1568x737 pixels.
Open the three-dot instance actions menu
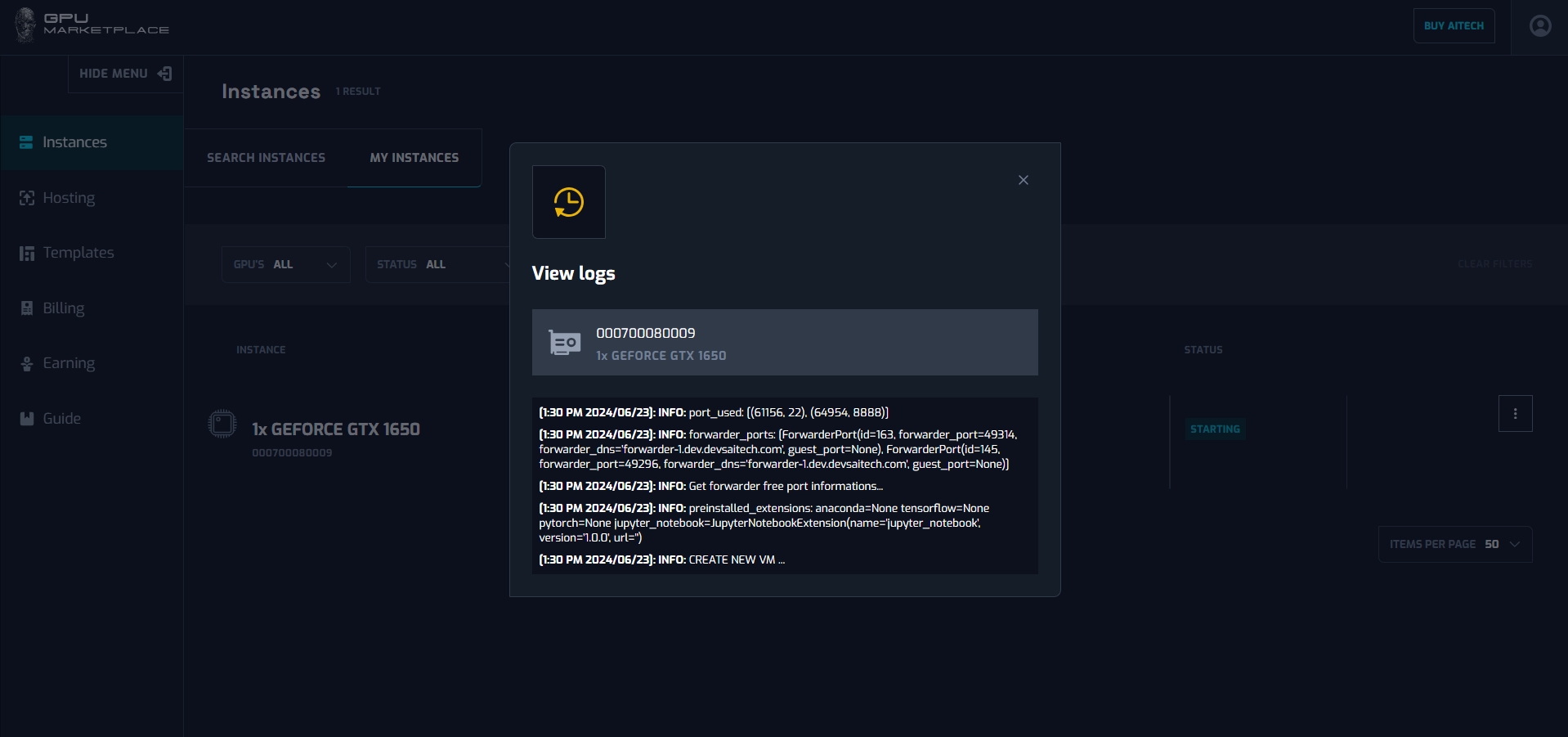pos(1515,414)
